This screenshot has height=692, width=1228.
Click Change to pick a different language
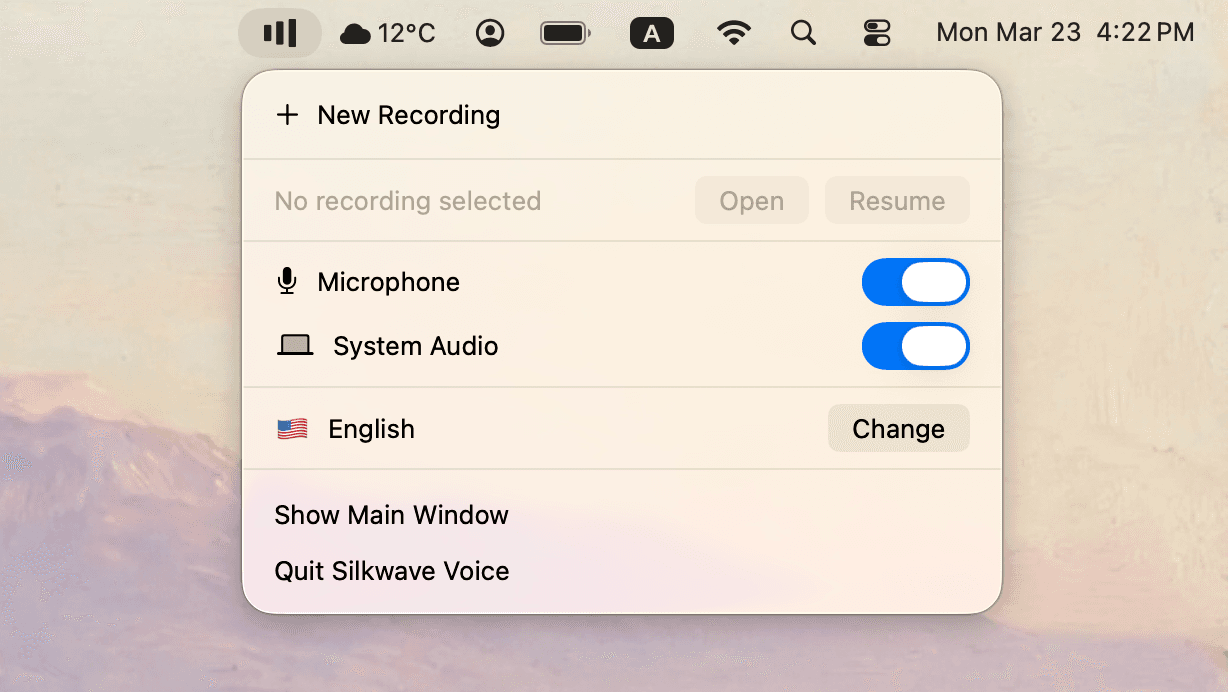point(897,428)
